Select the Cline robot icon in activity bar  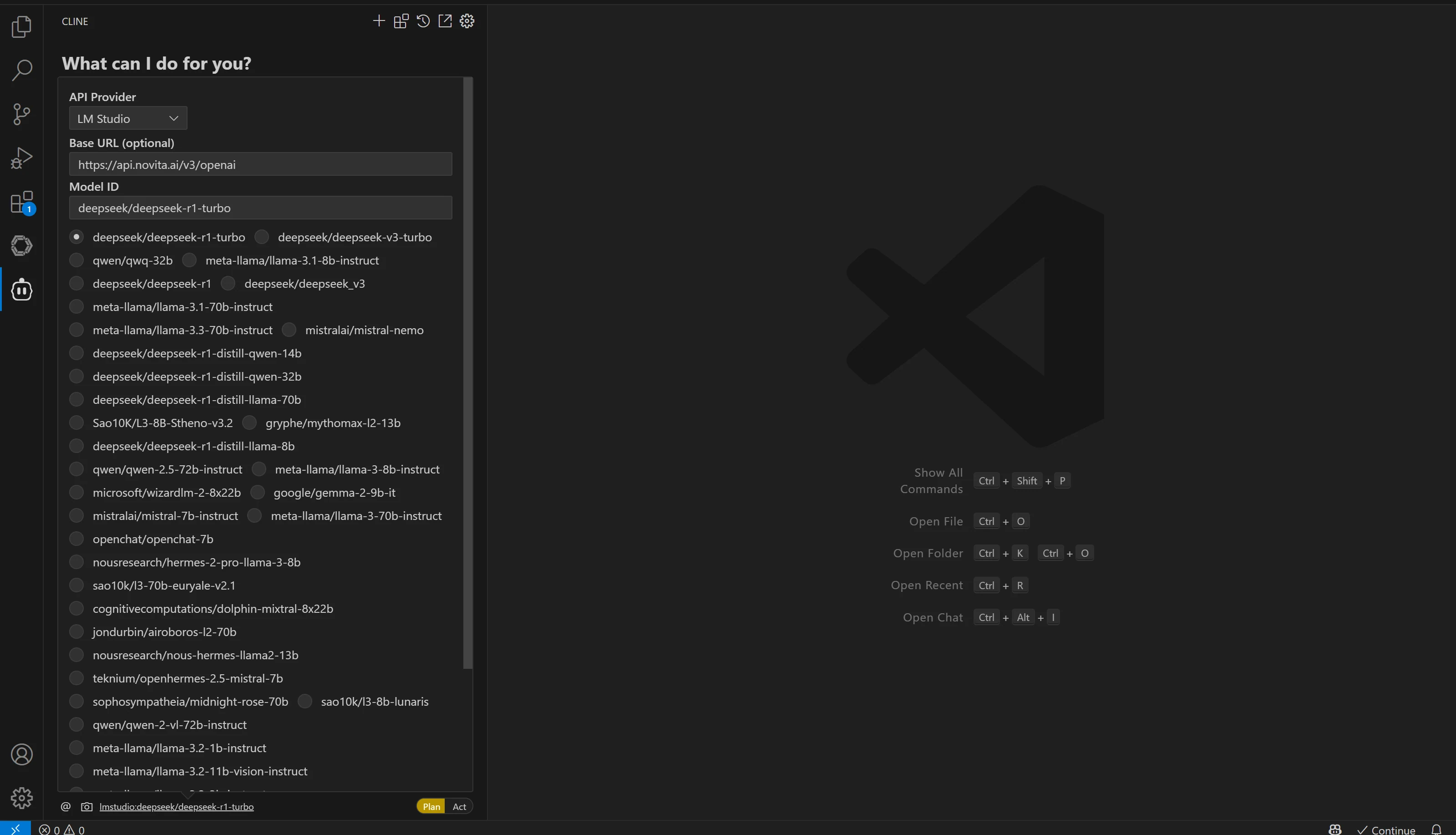21,290
